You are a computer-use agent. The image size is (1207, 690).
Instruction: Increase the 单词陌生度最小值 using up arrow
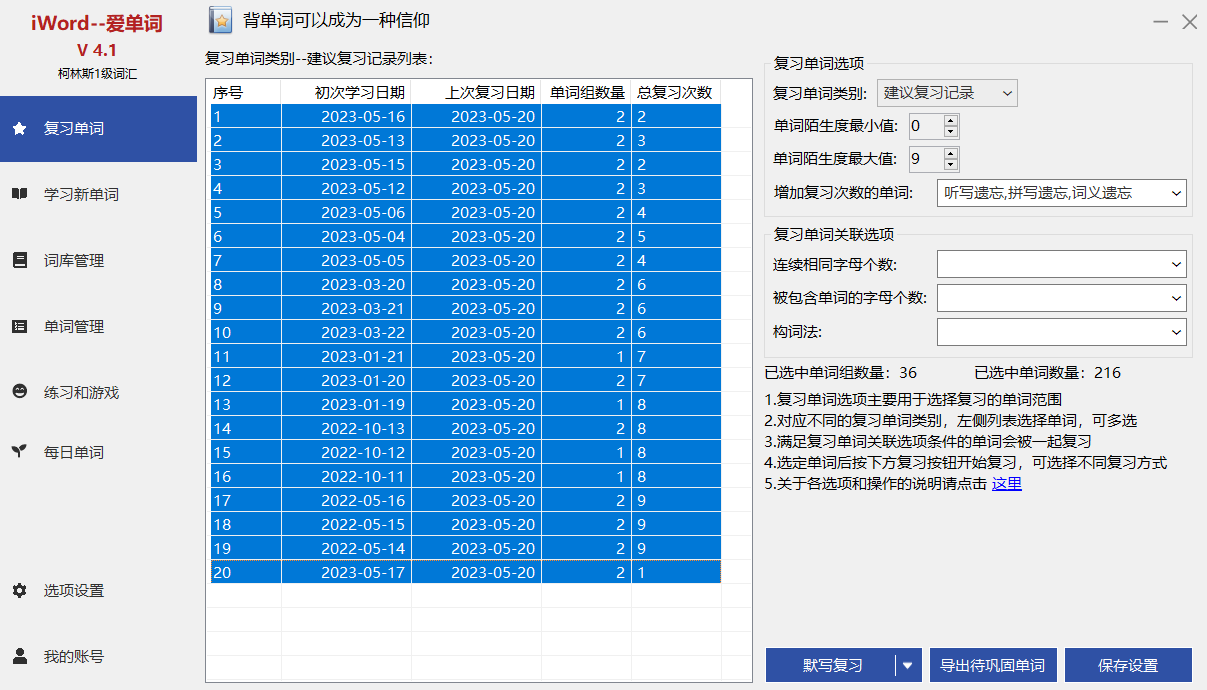pyautogui.click(x=950, y=121)
